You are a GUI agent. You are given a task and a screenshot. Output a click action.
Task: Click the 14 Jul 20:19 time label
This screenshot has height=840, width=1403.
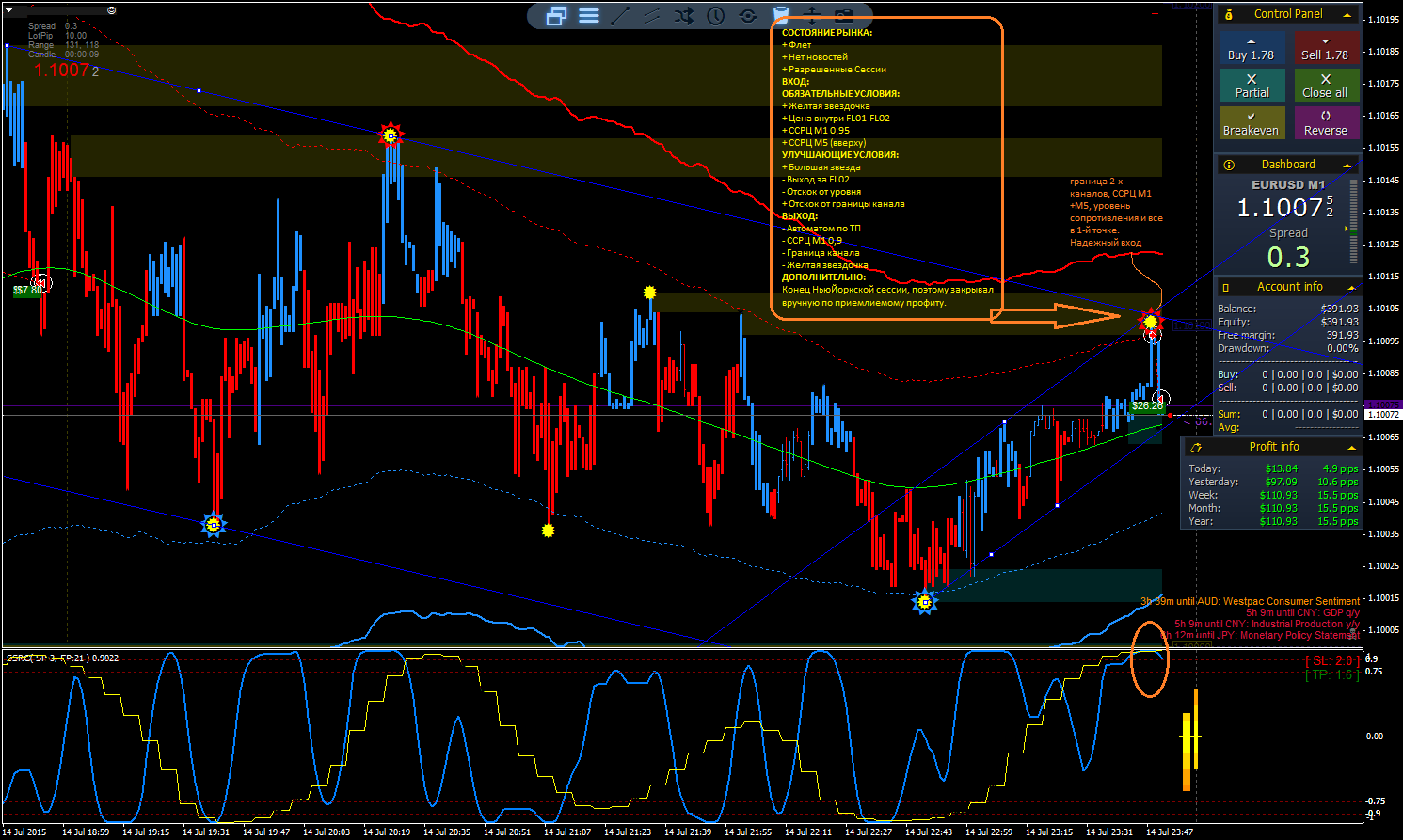tap(387, 832)
